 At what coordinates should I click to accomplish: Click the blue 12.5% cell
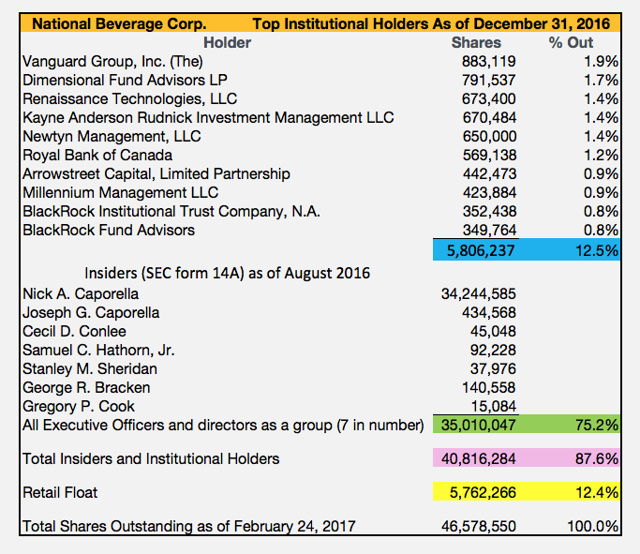tap(569, 250)
